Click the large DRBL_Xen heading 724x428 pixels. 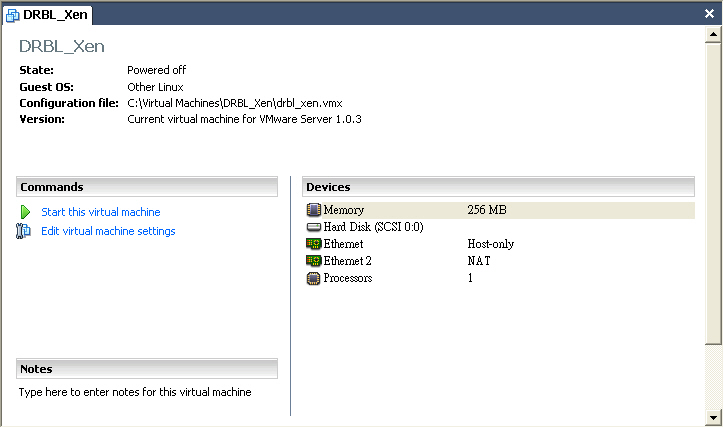(62, 47)
